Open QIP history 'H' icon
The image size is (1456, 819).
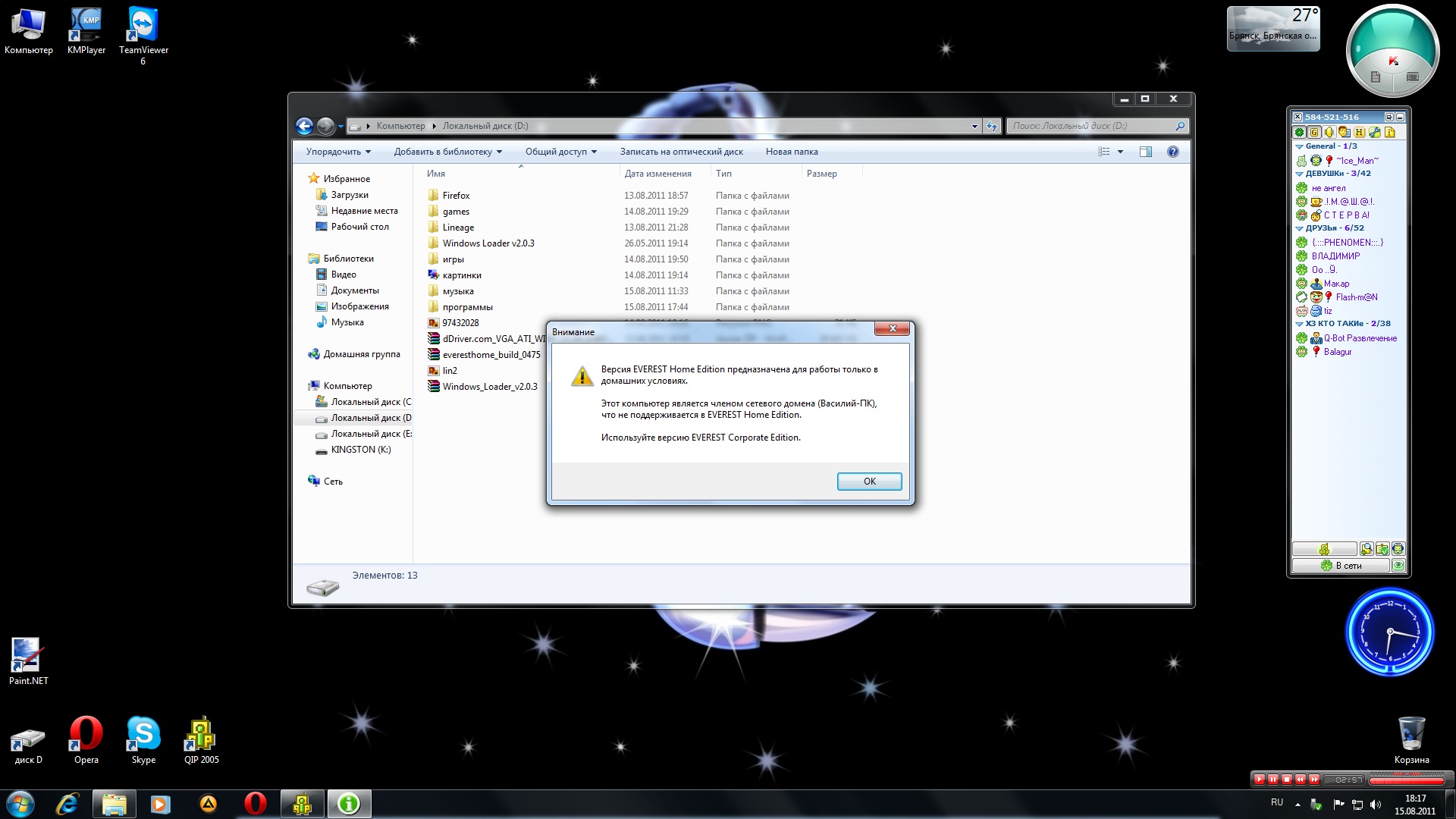tap(1360, 132)
